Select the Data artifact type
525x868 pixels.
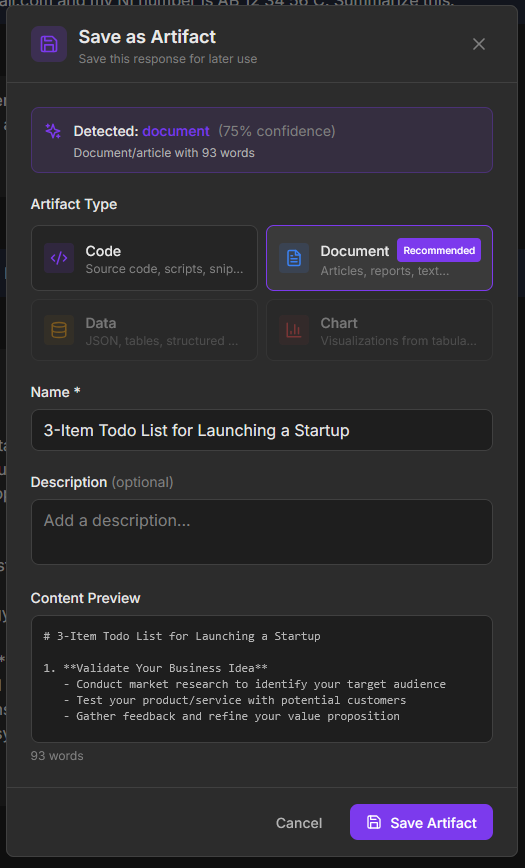(x=145, y=330)
